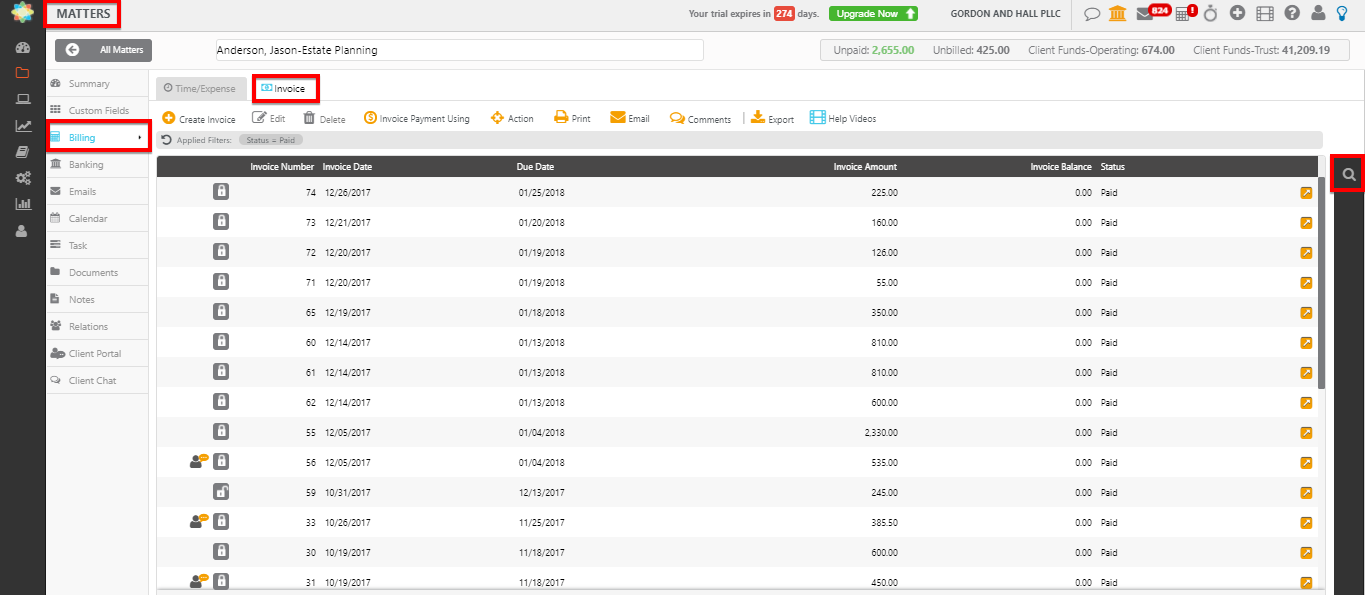
Task: Click the Unpaid 2,655.00 total
Action: click(874, 50)
